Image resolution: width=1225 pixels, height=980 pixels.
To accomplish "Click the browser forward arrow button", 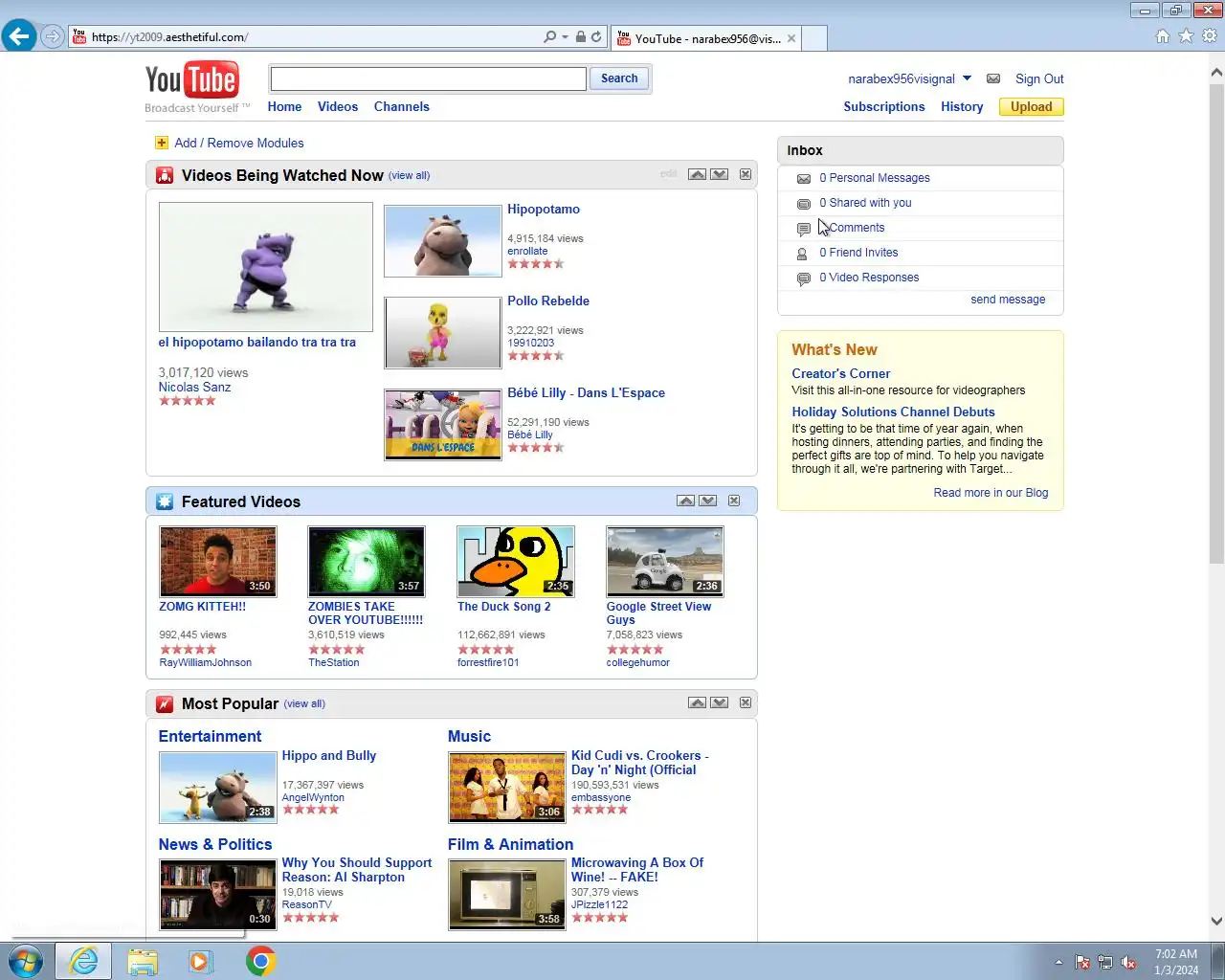I will point(53,36).
